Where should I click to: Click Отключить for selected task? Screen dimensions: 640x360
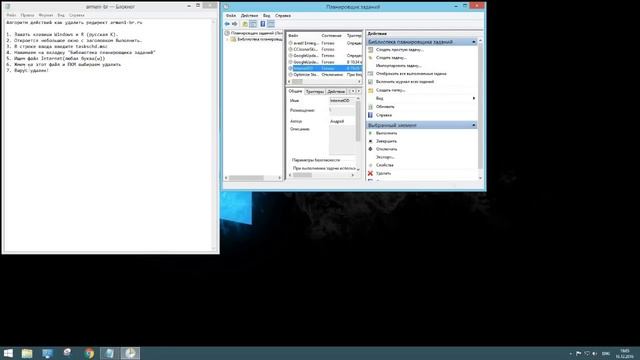point(386,149)
